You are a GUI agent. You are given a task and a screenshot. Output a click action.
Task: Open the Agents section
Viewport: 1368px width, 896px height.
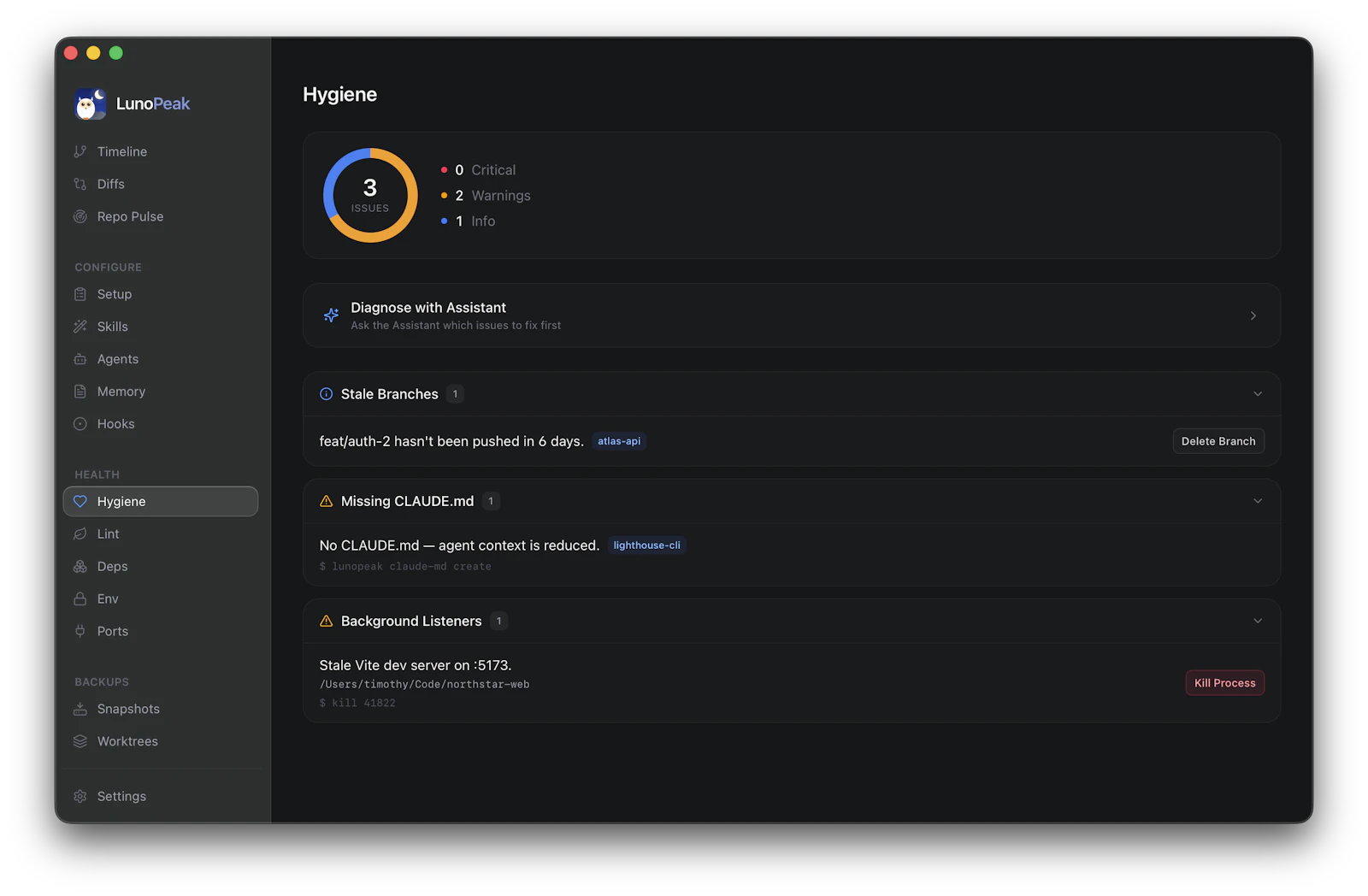(x=161, y=359)
